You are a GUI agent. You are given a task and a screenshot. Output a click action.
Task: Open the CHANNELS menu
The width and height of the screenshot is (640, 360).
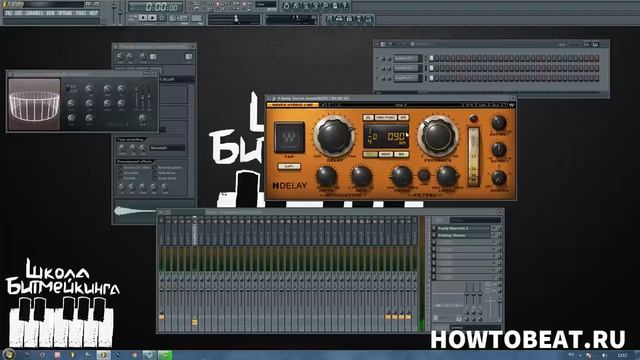[x=34, y=13]
